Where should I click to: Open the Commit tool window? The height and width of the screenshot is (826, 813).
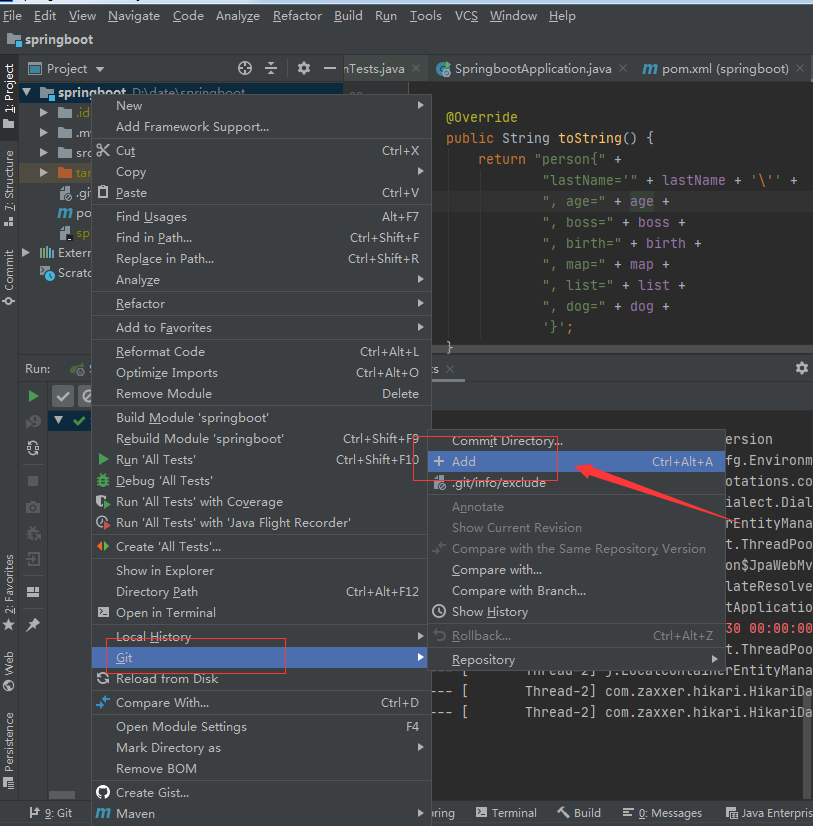[9, 278]
